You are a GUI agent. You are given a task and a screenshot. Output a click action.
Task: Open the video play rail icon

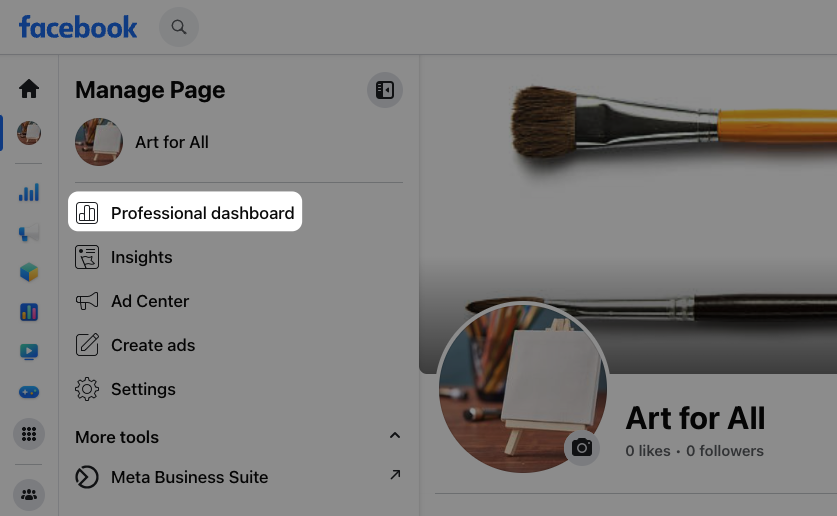[29, 352]
